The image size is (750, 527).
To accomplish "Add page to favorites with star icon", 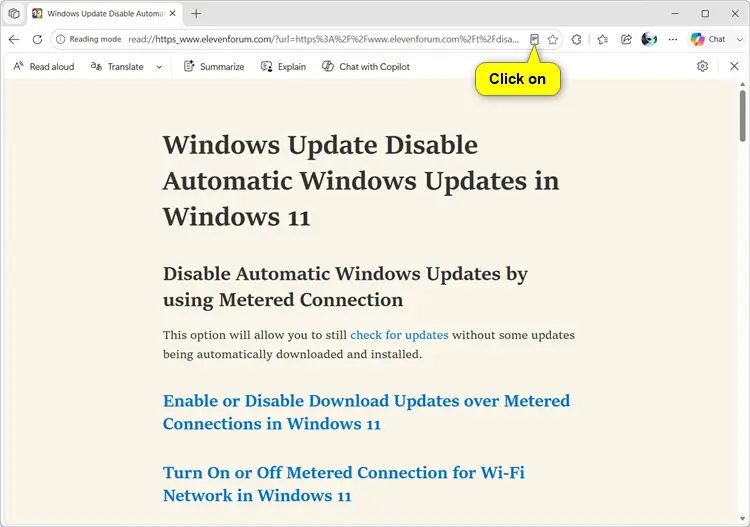I will tap(553, 39).
